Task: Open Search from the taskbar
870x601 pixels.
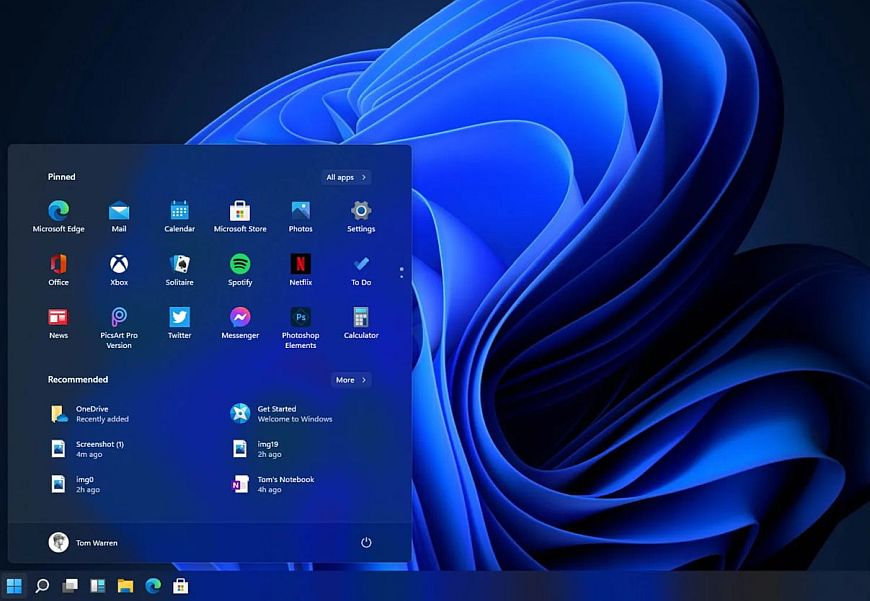Action: click(42, 585)
